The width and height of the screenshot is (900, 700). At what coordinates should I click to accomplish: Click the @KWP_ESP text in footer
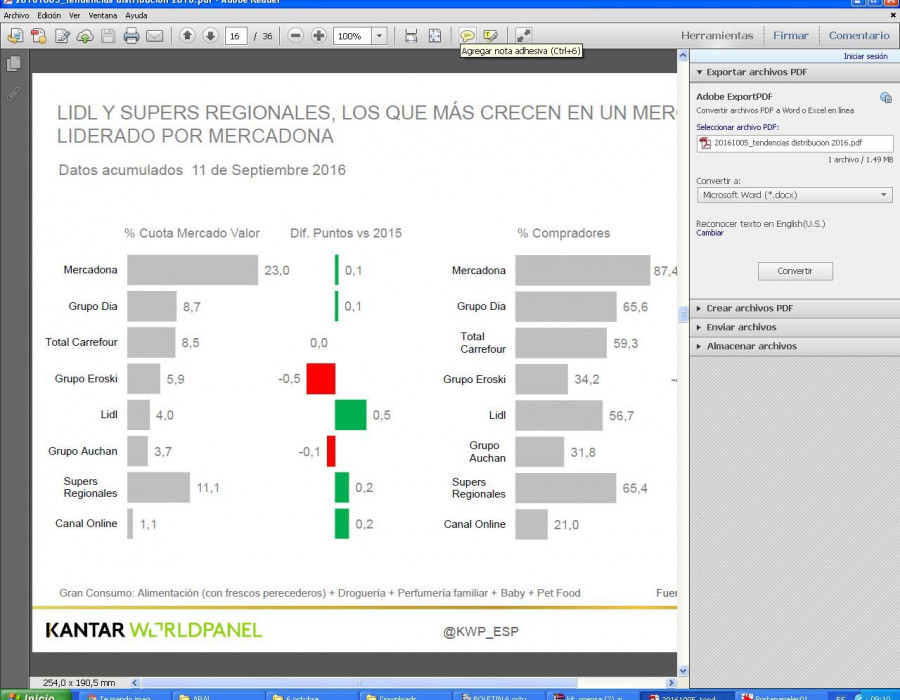[480, 632]
